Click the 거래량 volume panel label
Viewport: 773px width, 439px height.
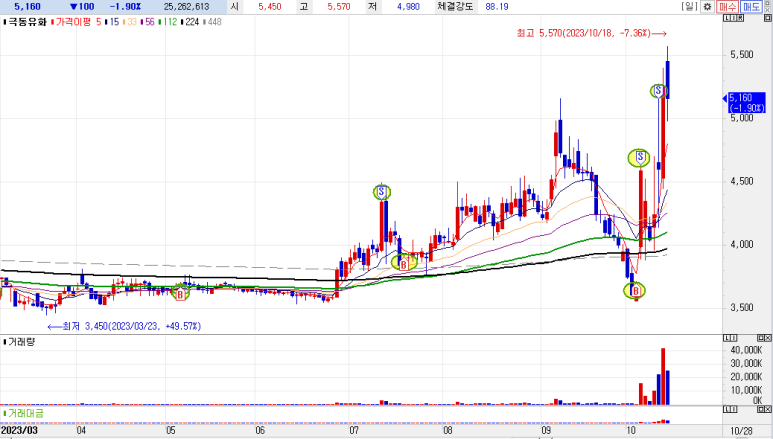coord(20,342)
